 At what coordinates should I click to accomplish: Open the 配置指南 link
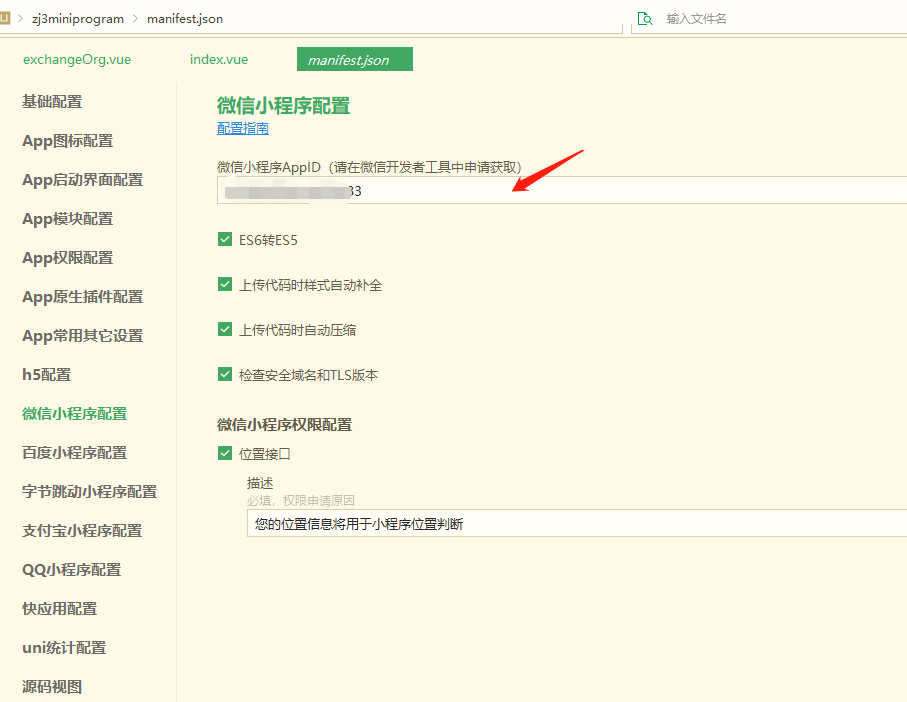243,128
